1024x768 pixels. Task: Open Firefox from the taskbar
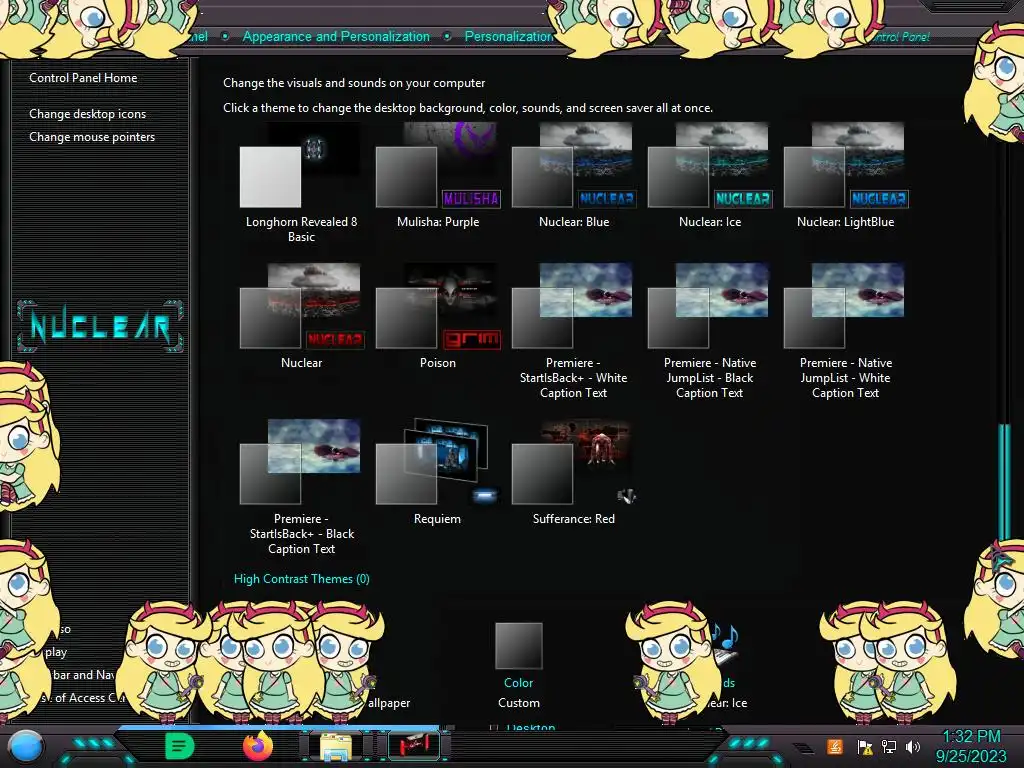pyautogui.click(x=258, y=746)
